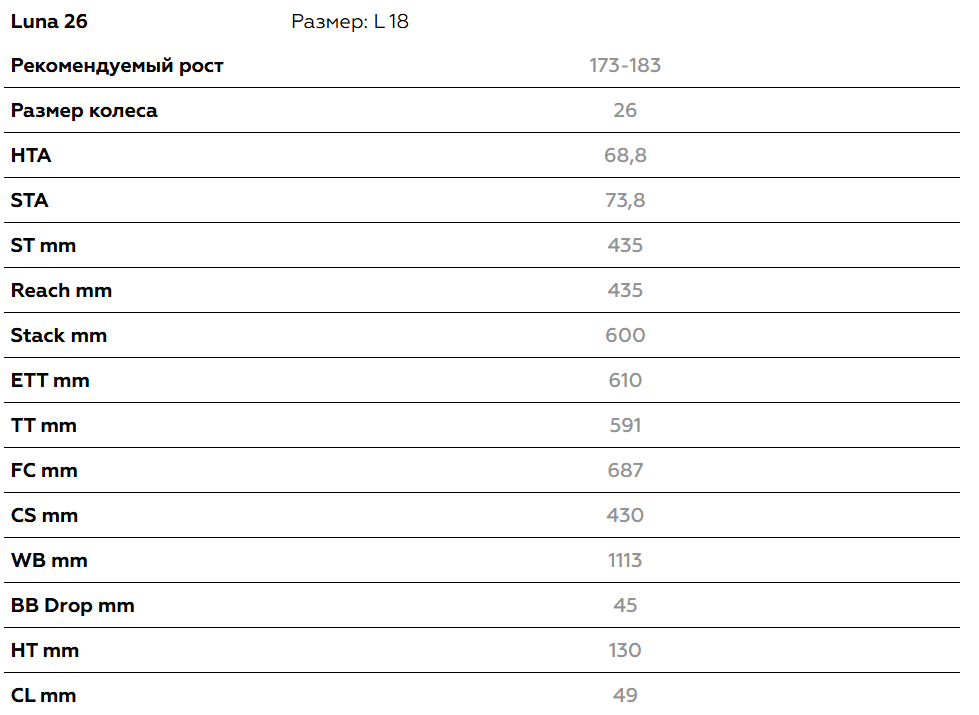This screenshot has width=979, height=715.
Task: Click the "FC mm" value 687
Action: [x=625, y=471]
